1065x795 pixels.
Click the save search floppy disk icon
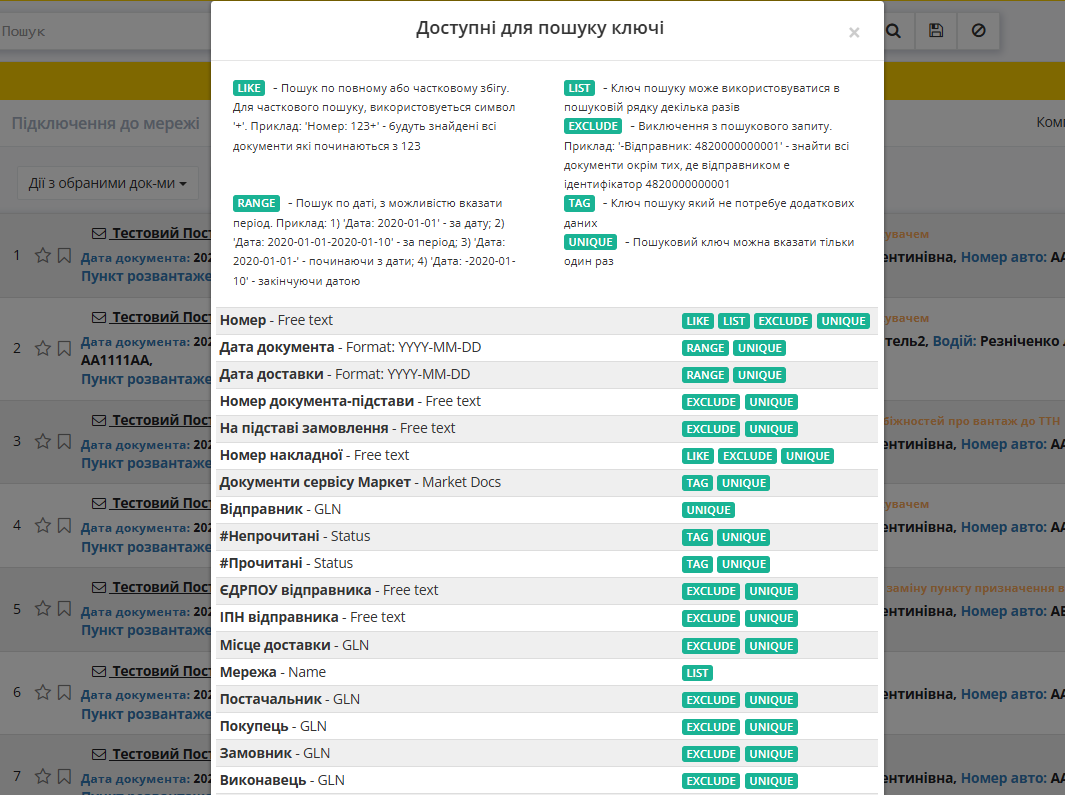pyautogui.click(x=936, y=31)
